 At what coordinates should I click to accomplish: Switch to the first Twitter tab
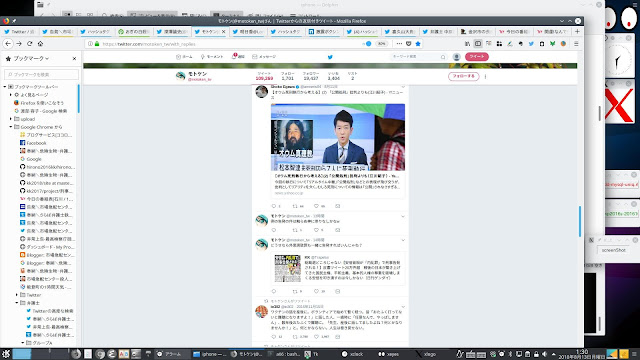(x=20, y=31)
